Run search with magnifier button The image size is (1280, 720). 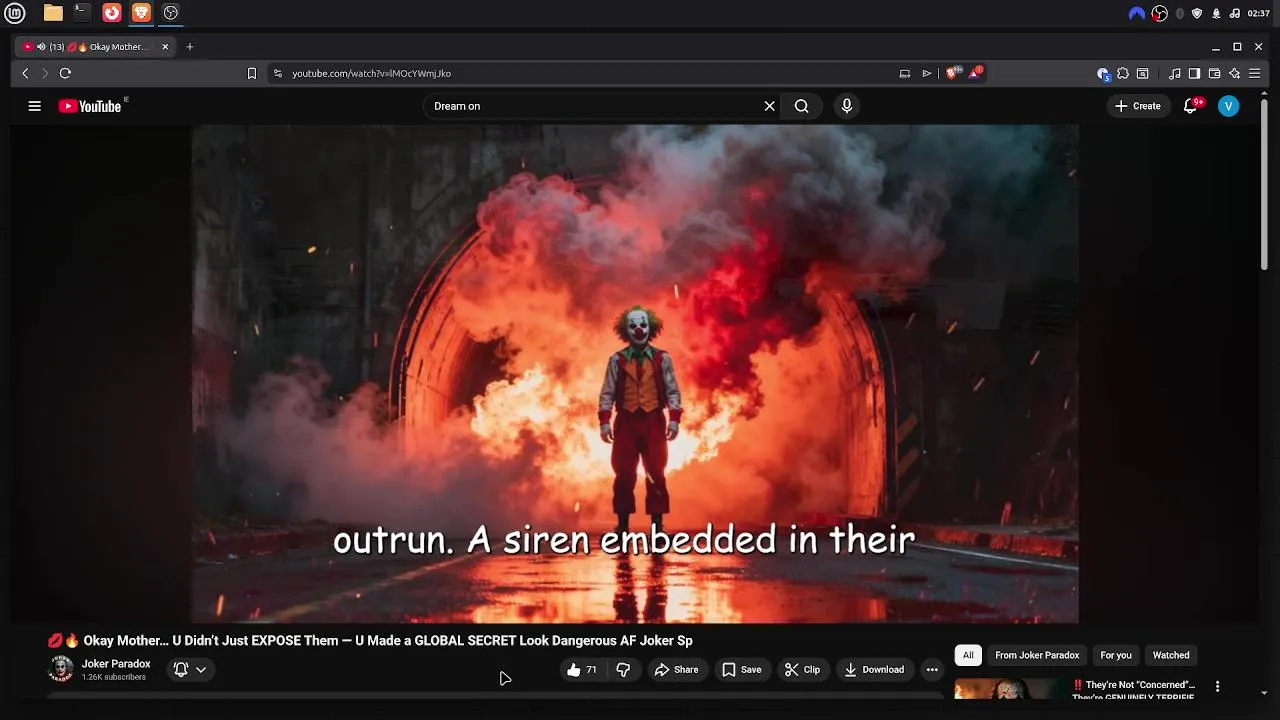pyautogui.click(x=801, y=106)
